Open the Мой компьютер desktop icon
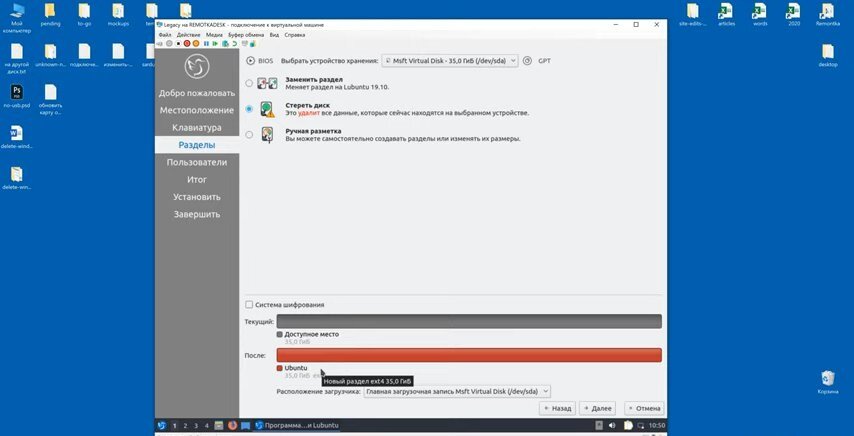 pos(17,18)
